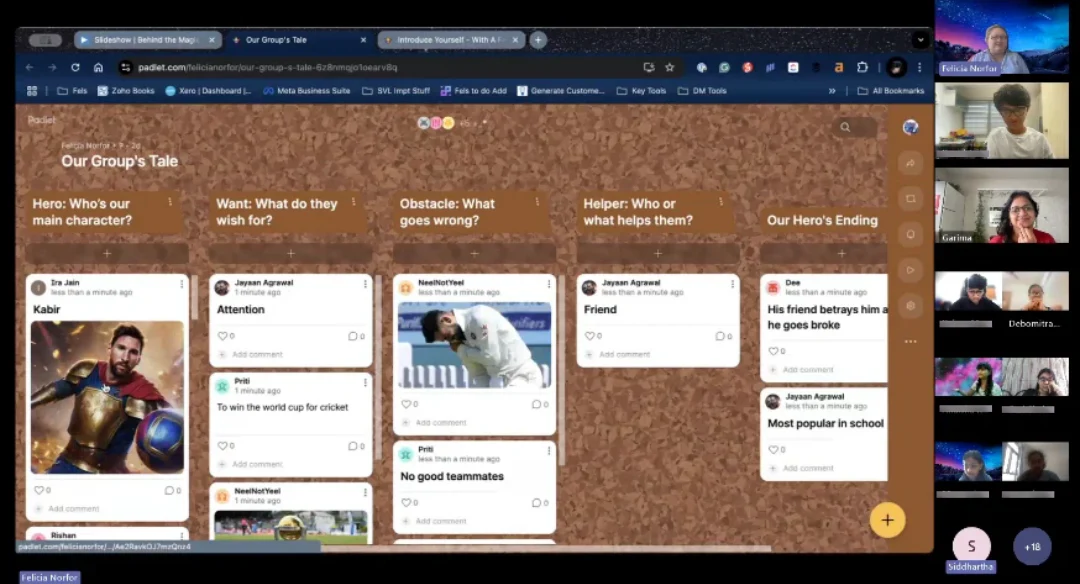Viewport: 1080px width, 584px height.
Task: Start slideshow play icon in sidebar
Action: (910, 269)
